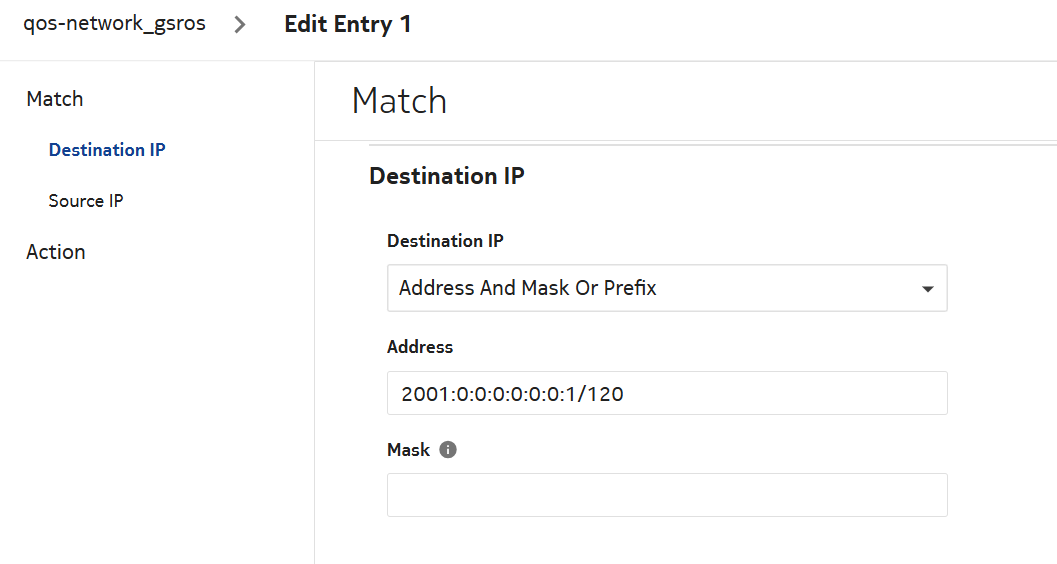Click the breadcrumb chevron separator icon
1057x564 pixels.
(240, 24)
